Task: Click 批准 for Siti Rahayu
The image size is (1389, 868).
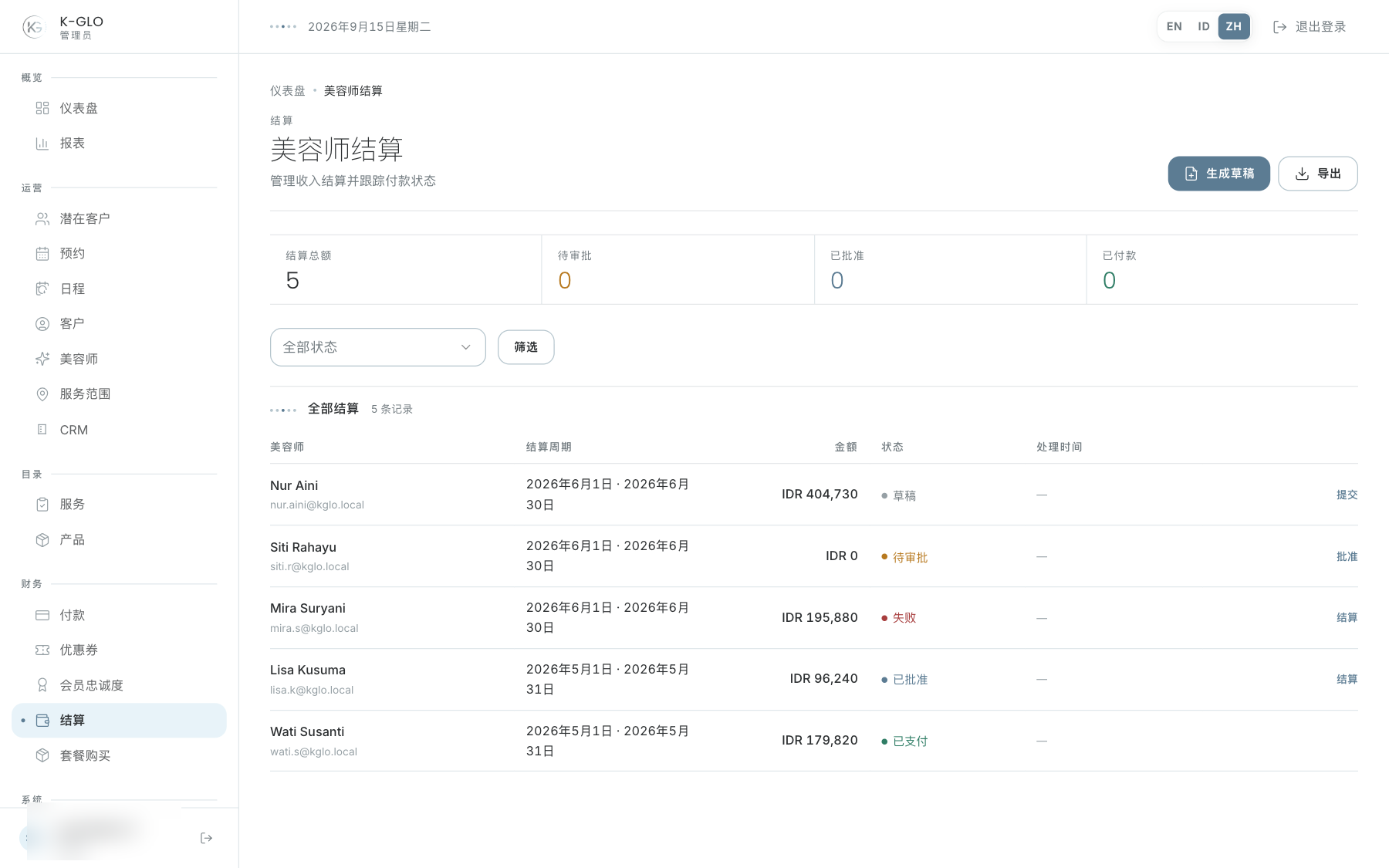Action: (1347, 556)
